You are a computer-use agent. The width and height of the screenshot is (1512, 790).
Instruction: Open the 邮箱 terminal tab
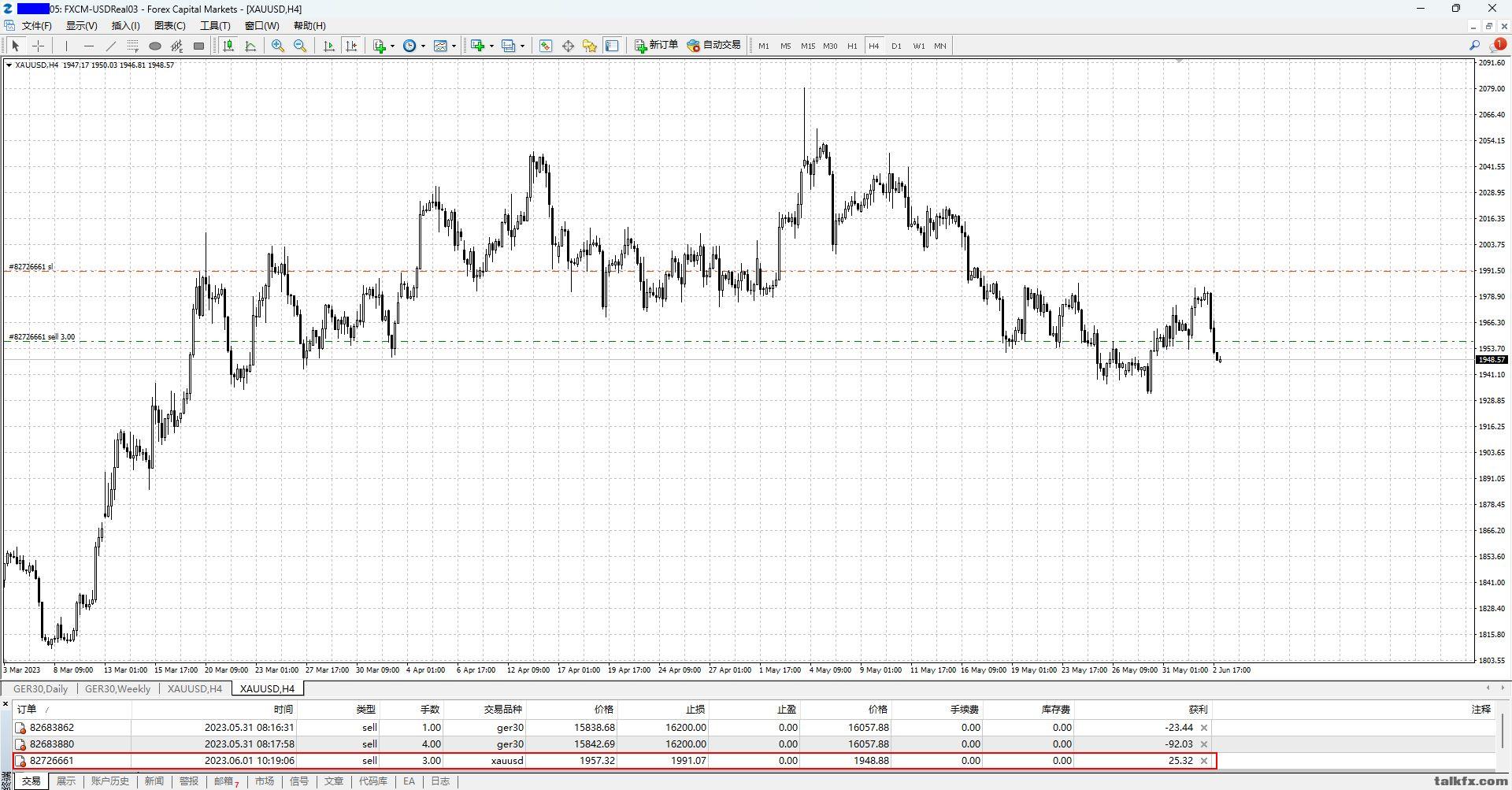pos(225,781)
